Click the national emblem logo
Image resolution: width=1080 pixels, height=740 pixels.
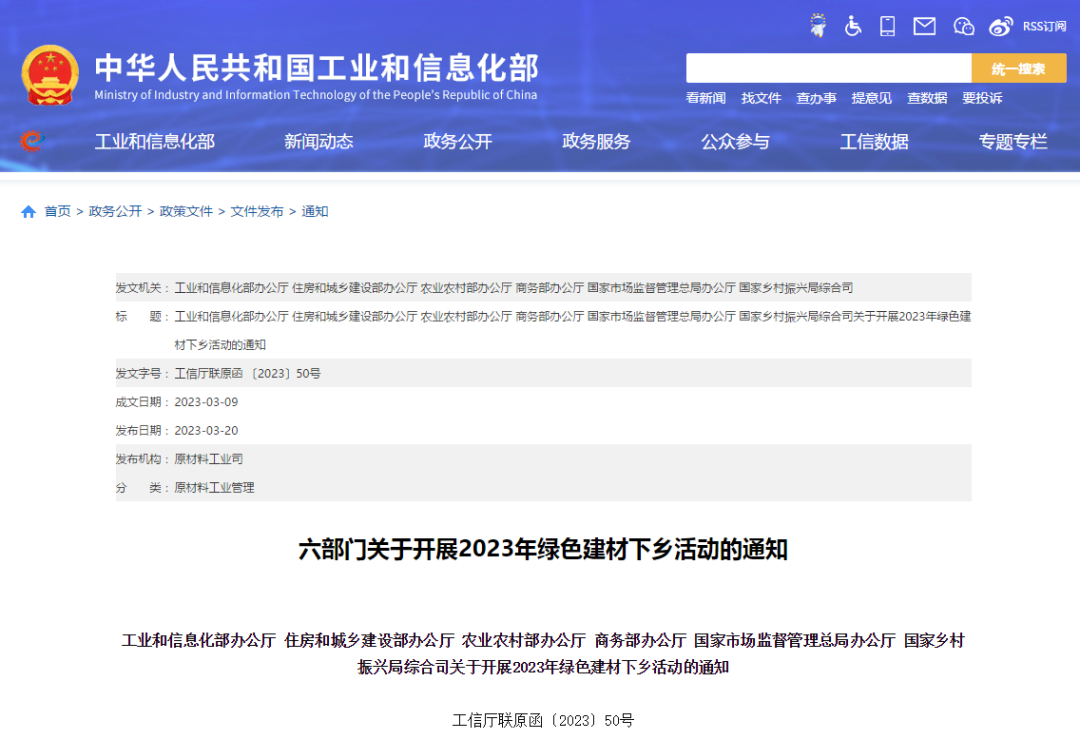pos(51,74)
